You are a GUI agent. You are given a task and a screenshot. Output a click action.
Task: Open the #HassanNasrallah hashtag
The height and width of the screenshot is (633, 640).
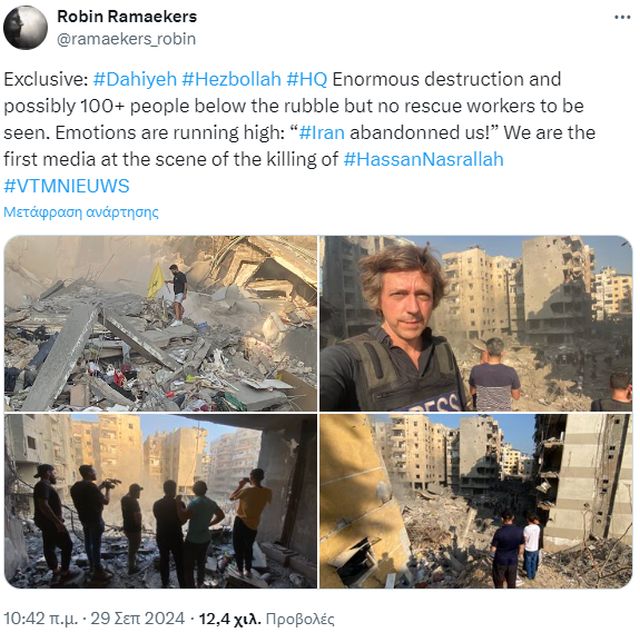423,159
